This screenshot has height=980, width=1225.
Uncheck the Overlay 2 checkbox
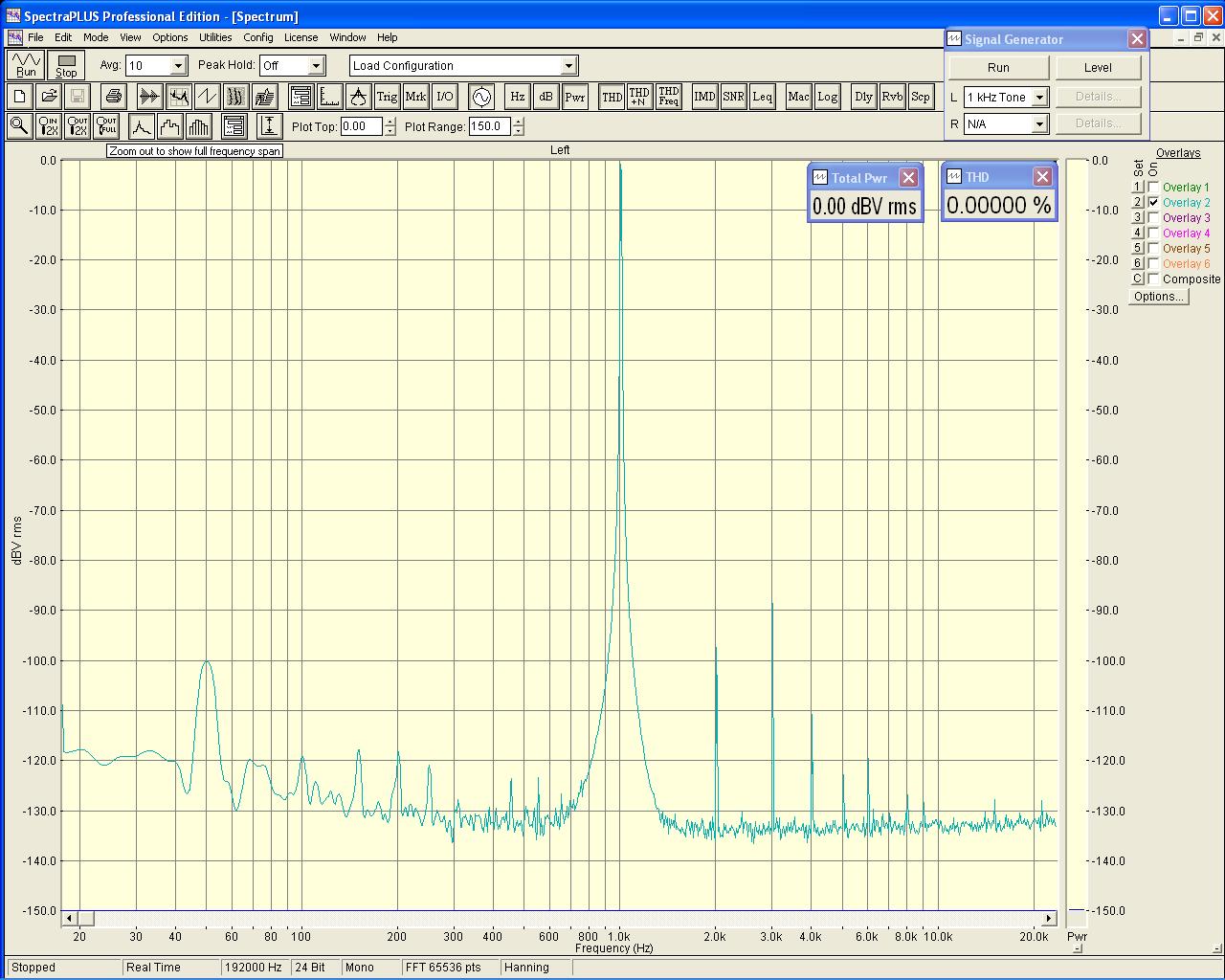[x=1154, y=203]
